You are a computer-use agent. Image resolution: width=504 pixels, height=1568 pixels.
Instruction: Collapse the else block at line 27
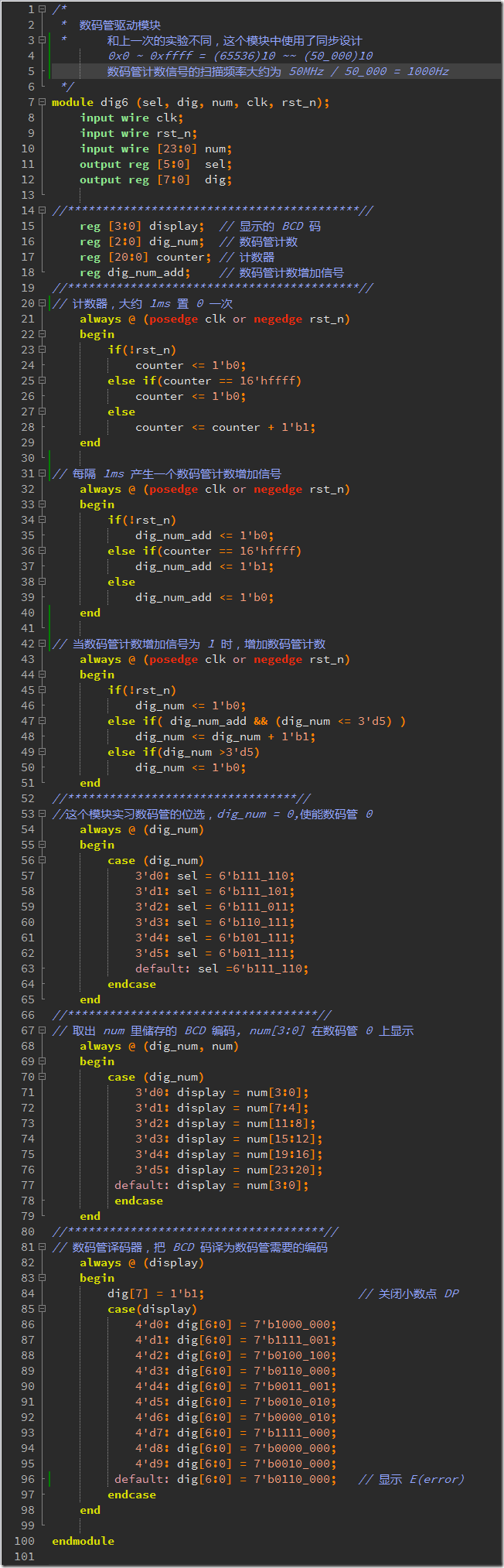43,412
